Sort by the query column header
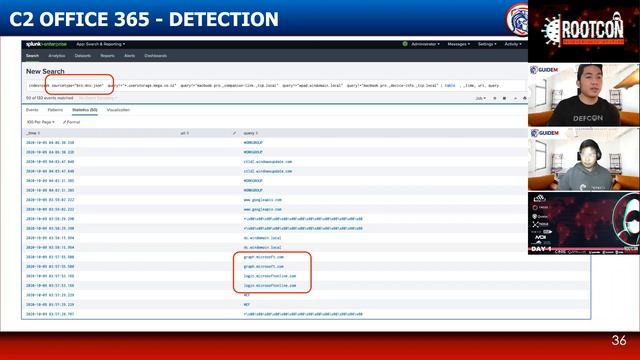Viewport: 640px width, 360px height. click(x=250, y=133)
